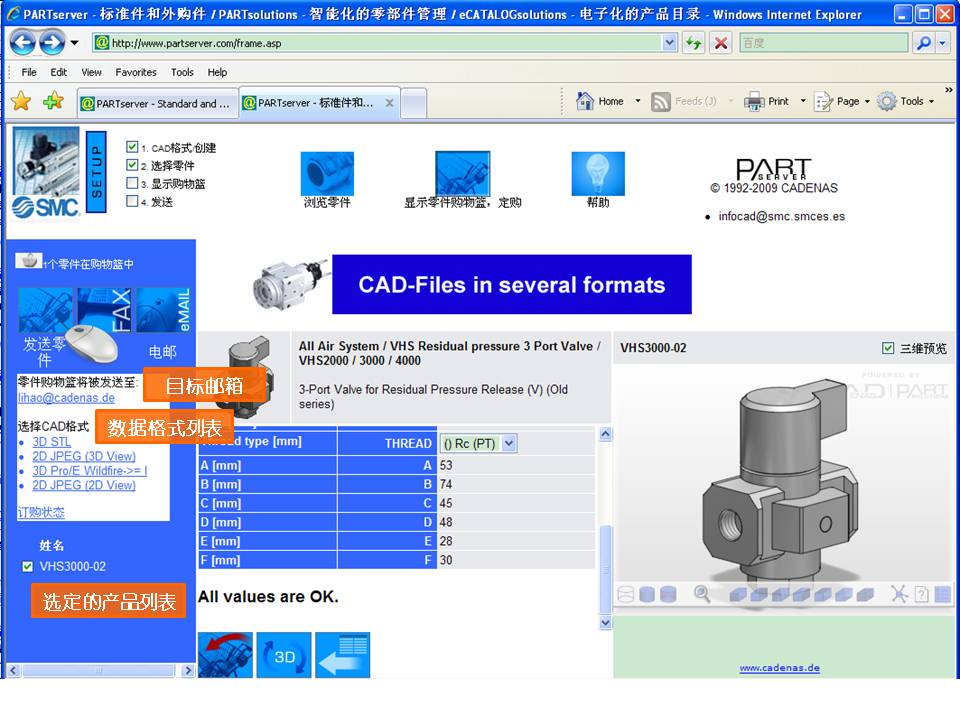Open the Edit menu
This screenshot has height=720, width=960.
pyautogui.click(x=59, y=72)
